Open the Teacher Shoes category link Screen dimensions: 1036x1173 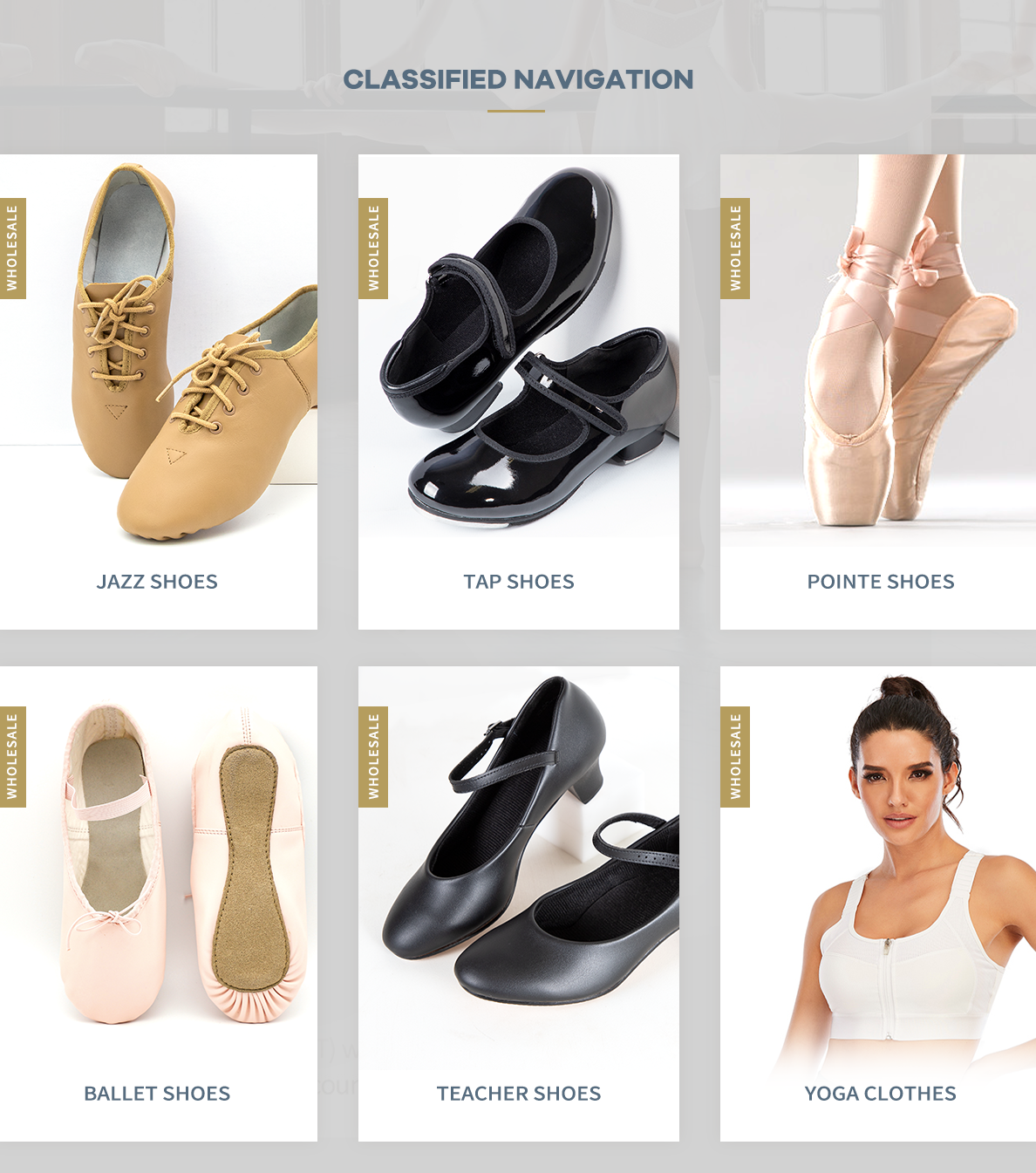pyautogui.click(x=519, y=1094)
